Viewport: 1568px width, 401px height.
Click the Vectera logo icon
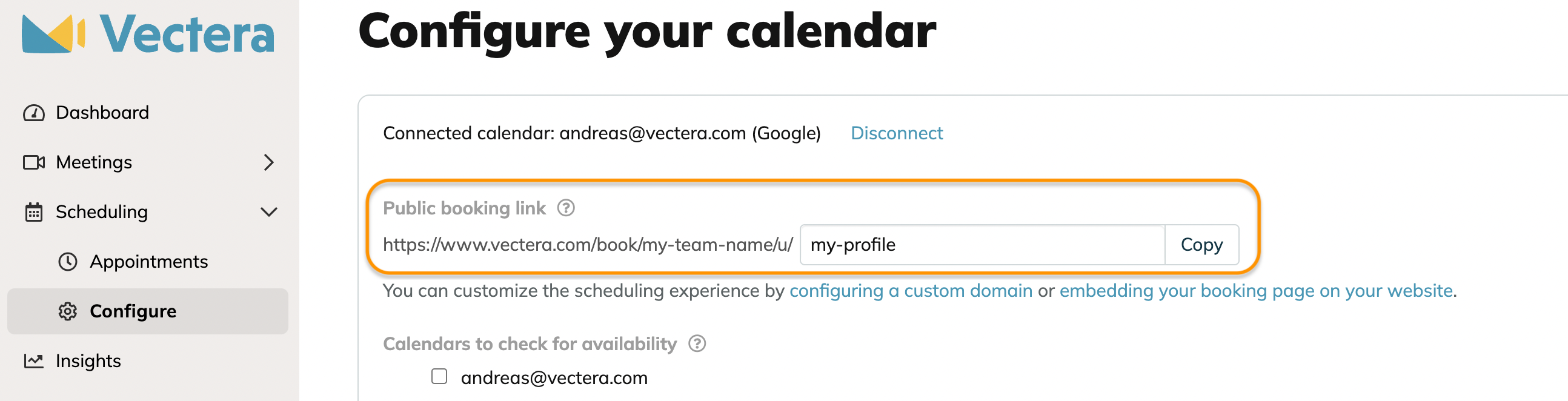(x=53, y=34)
